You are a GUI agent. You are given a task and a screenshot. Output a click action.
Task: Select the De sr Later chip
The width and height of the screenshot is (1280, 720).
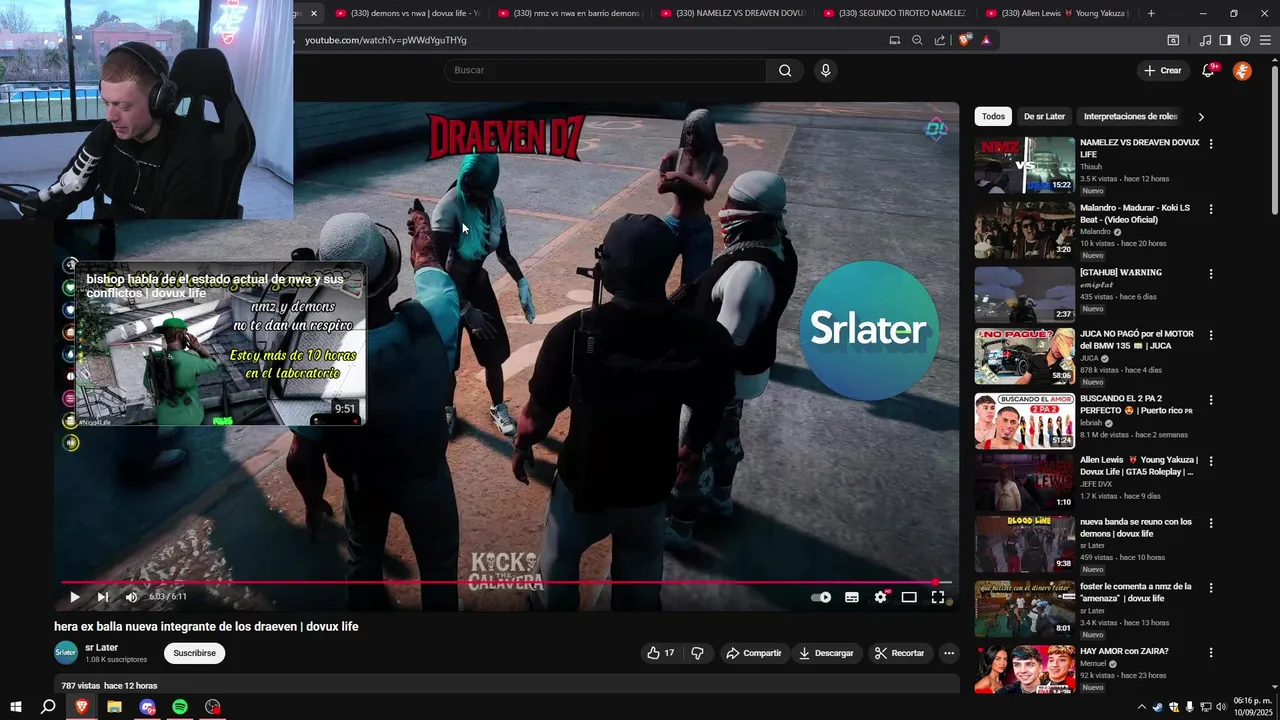pos(1044,116)
